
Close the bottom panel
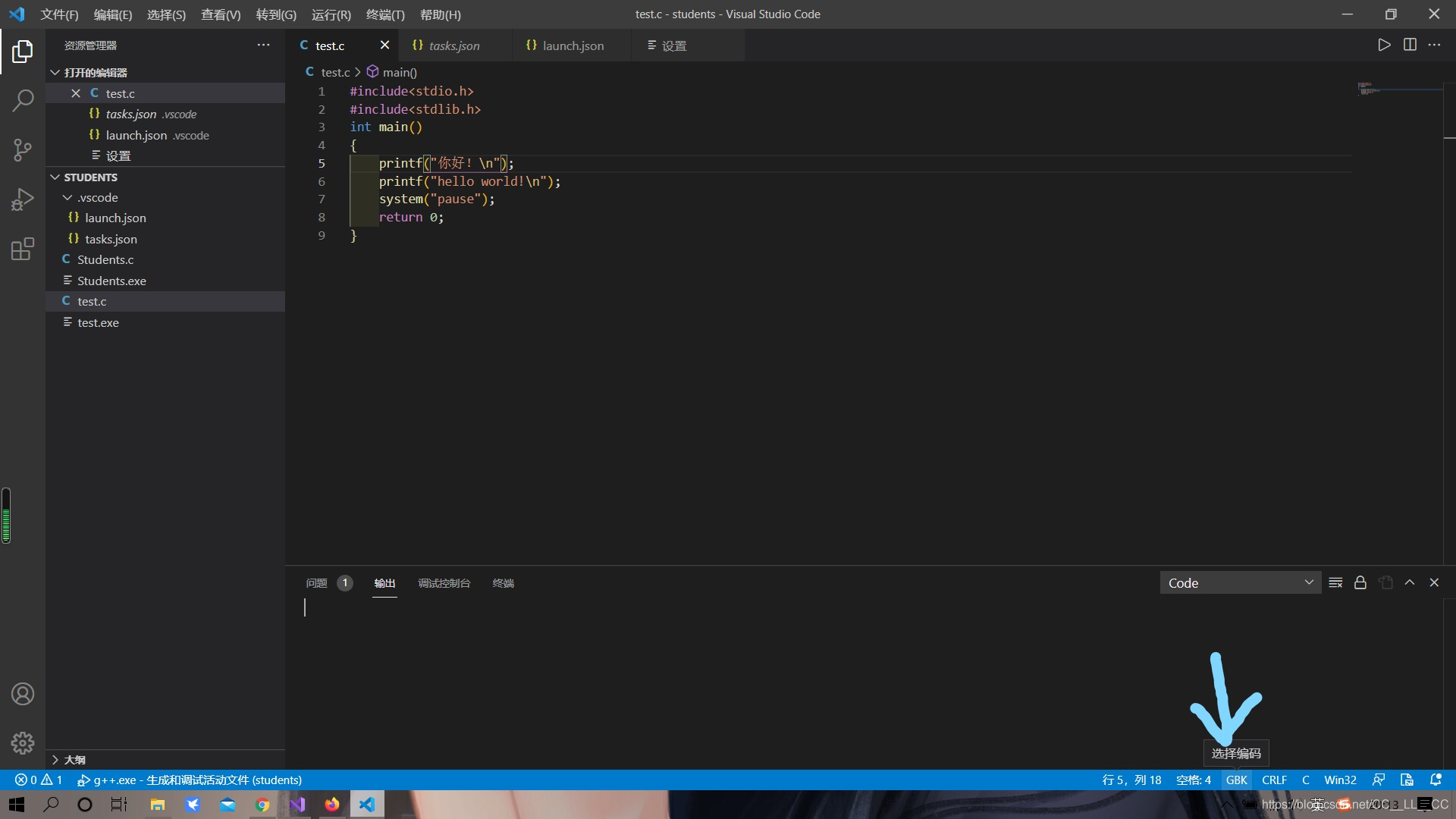pyautogui.click(x=1434, y=582)
